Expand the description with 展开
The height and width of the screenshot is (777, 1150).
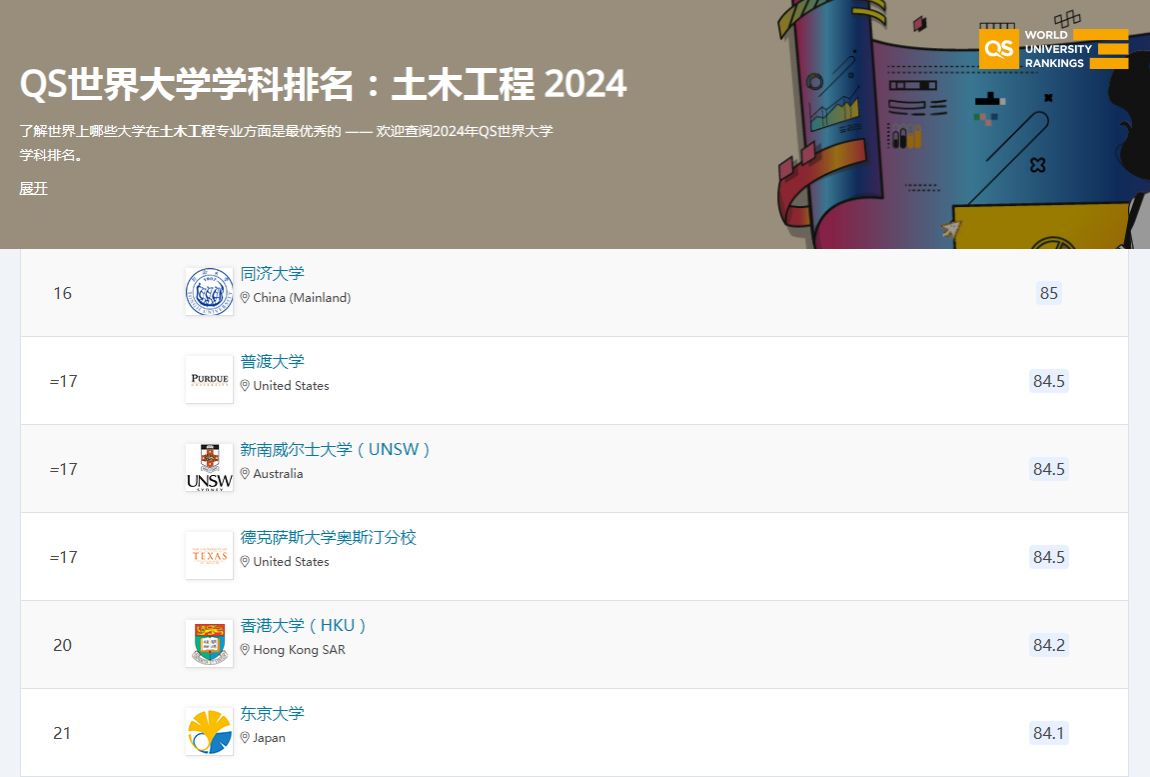33,189
